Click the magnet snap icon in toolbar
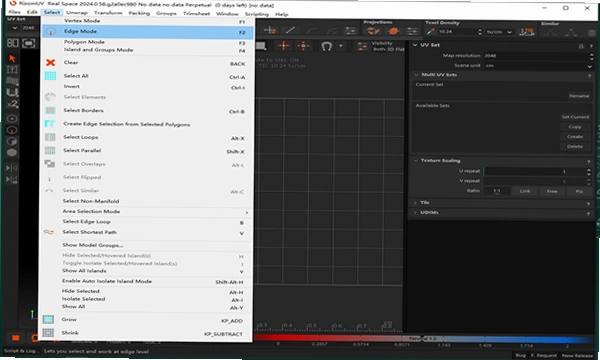This screenshot has height=360, width=600. point(326,46)
